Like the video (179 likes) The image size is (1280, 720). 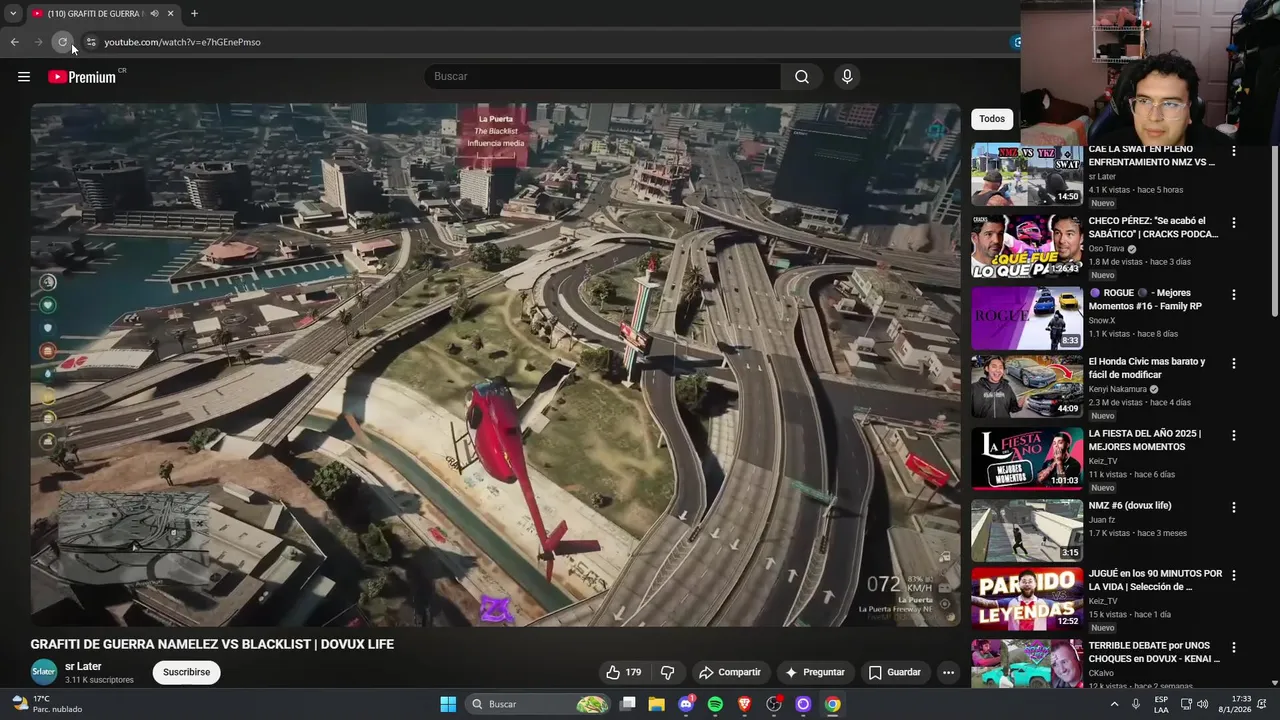(x=624, y=672)
